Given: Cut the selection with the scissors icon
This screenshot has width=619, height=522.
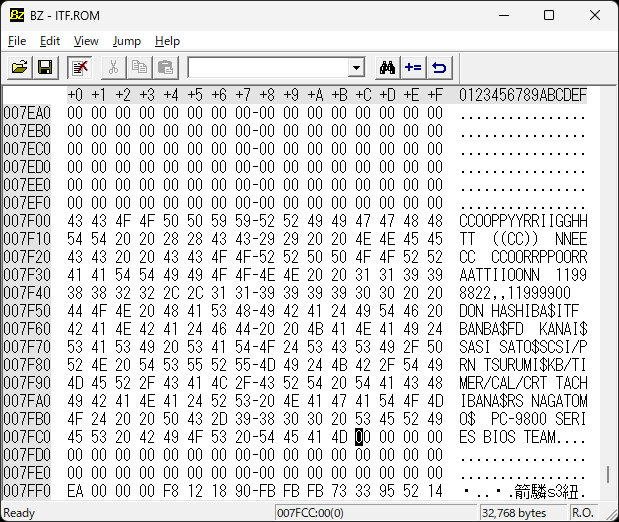Looking at the screenshot, I should tap(113, 68).
